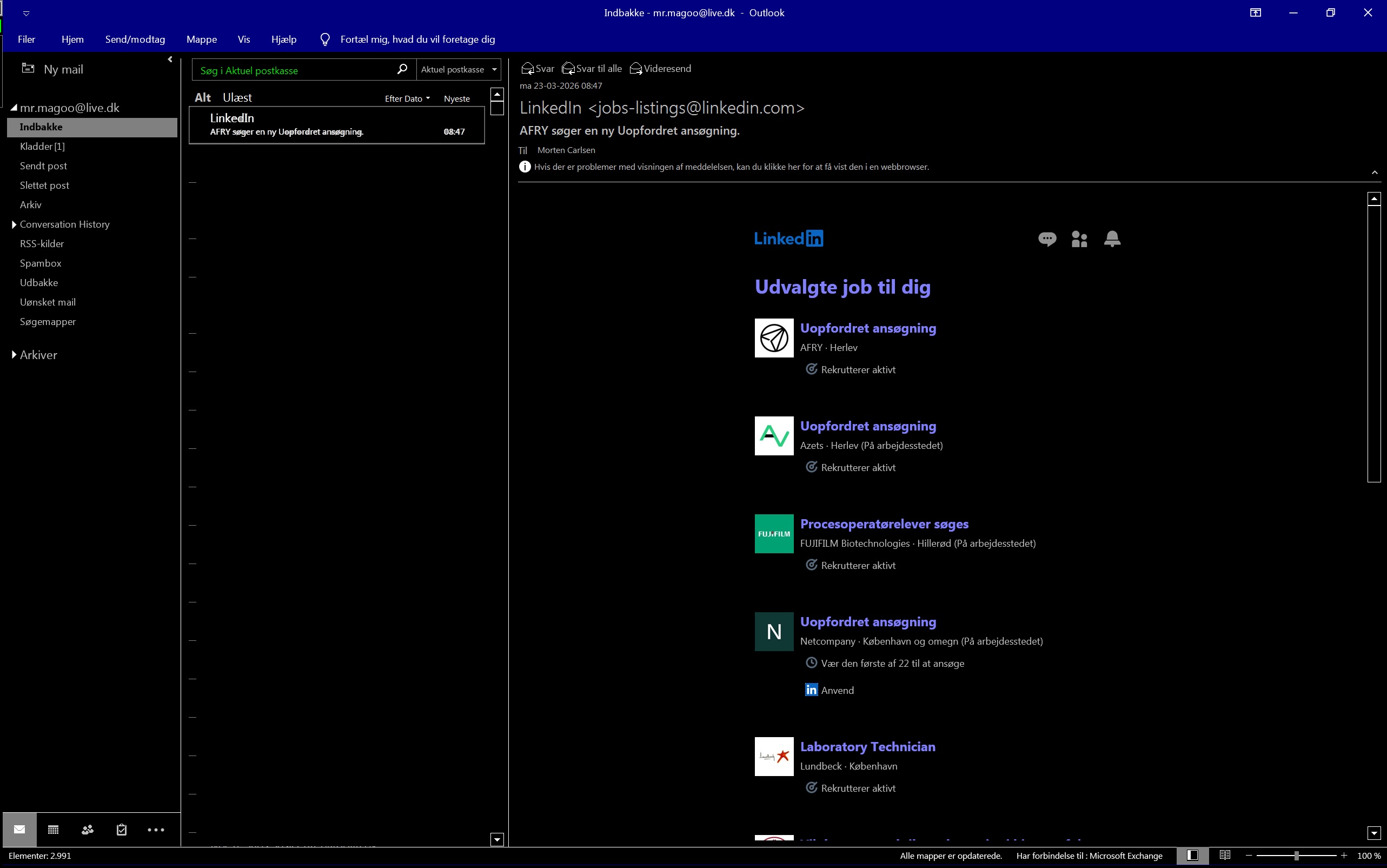Open the Uopfordret ansøgning AFRY job link
Image resolution: width=1387 pixels, height=868 pixels.
coord(868,328)
